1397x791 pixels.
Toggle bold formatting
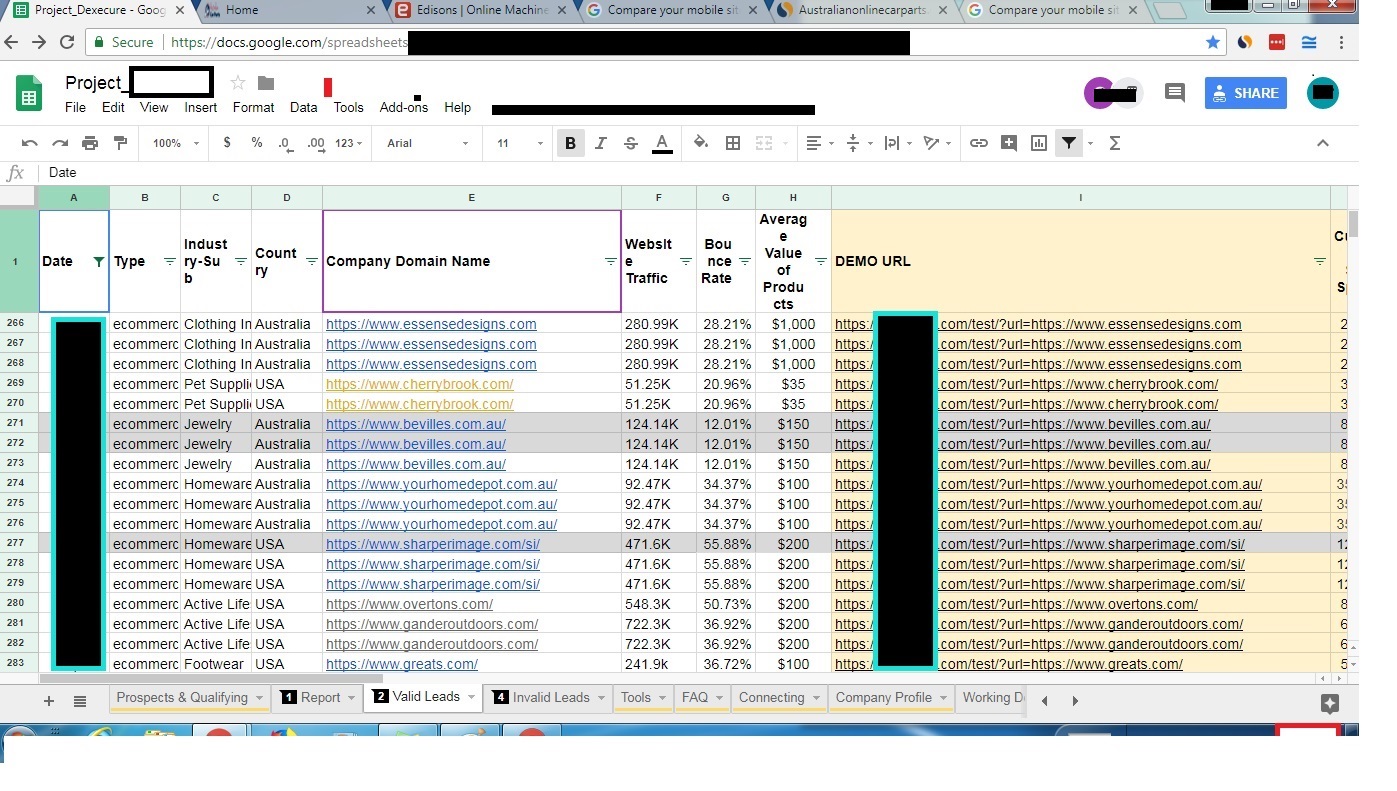570,143
